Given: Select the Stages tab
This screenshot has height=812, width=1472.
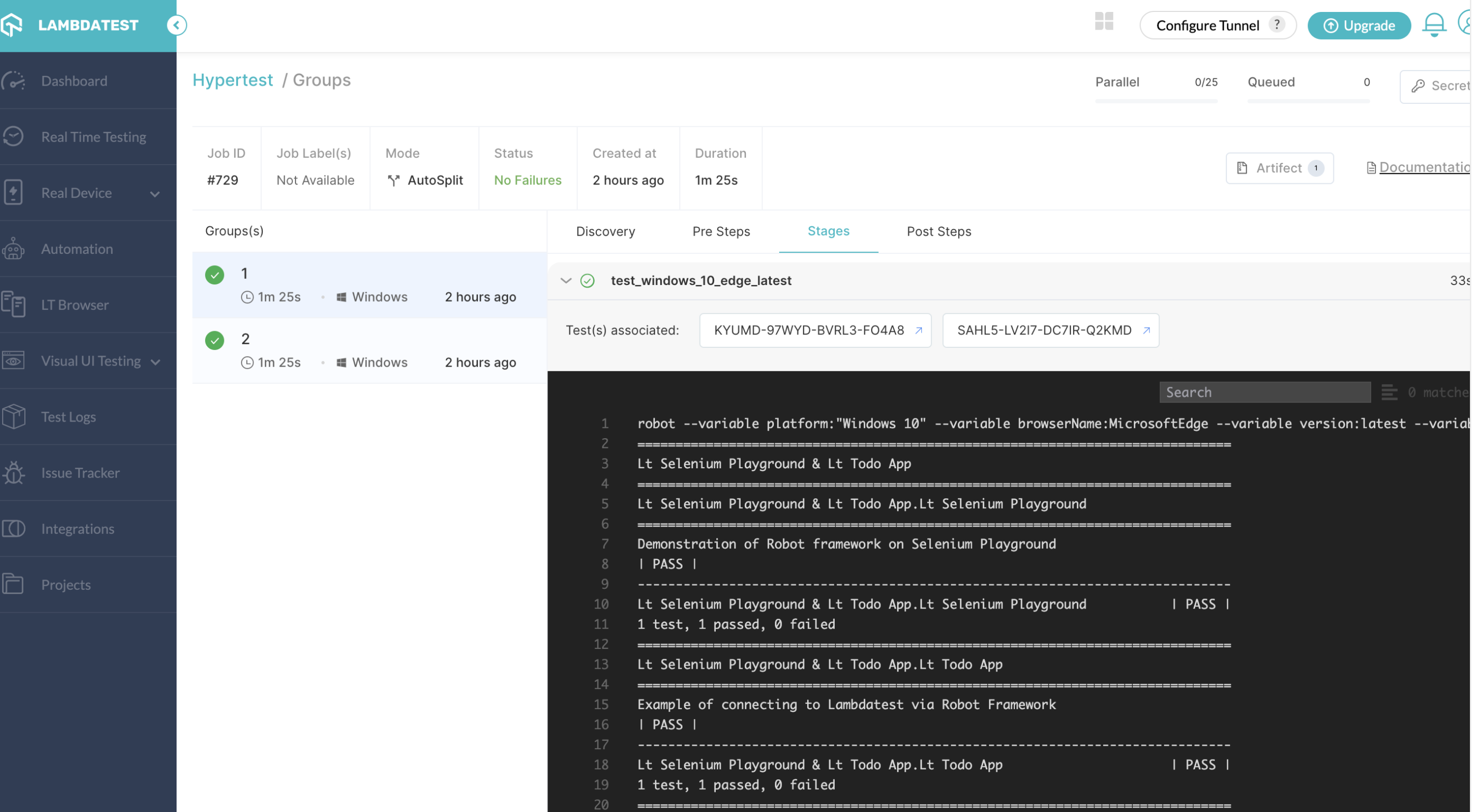Looking at the screenshot, I should tap(828, 231).
